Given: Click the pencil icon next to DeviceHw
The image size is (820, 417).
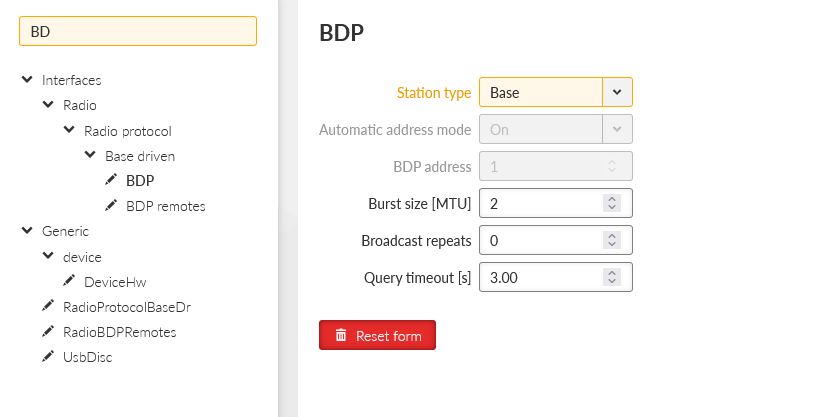Looking at the screenshot, I should (69, 281).
